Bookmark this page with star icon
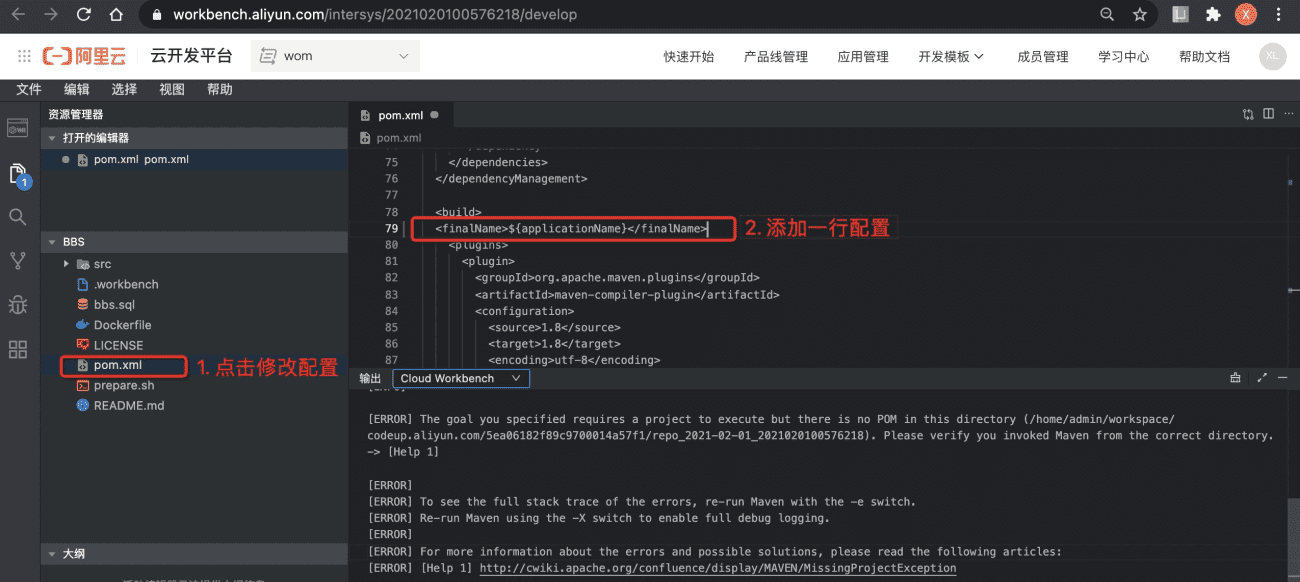This screenshot has width=1300, height=582. point(1140,15)
